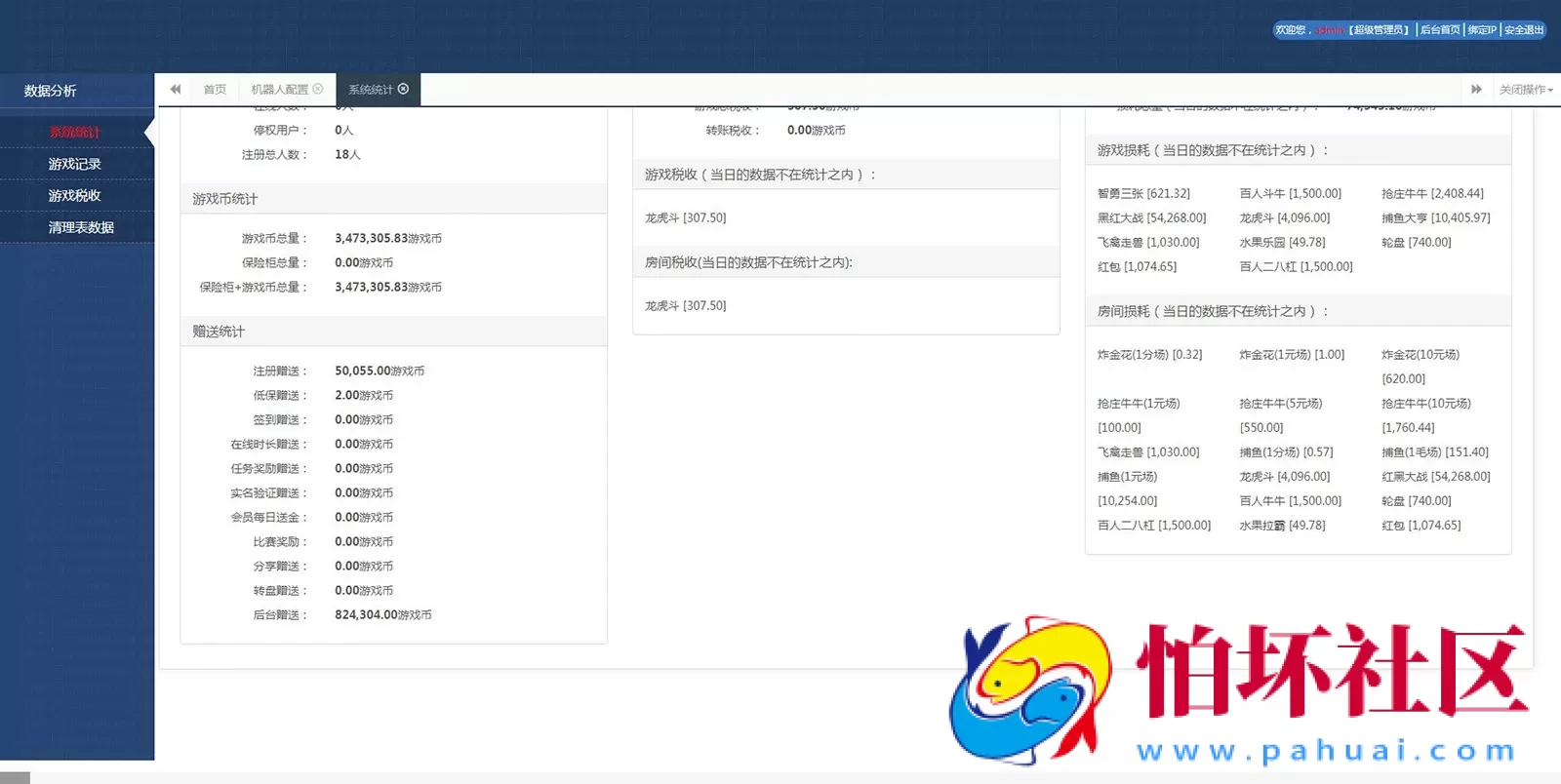Click 注册总人数 value 18人
The height and width of the screenshot is (784, 1561).
pos(347,154)
